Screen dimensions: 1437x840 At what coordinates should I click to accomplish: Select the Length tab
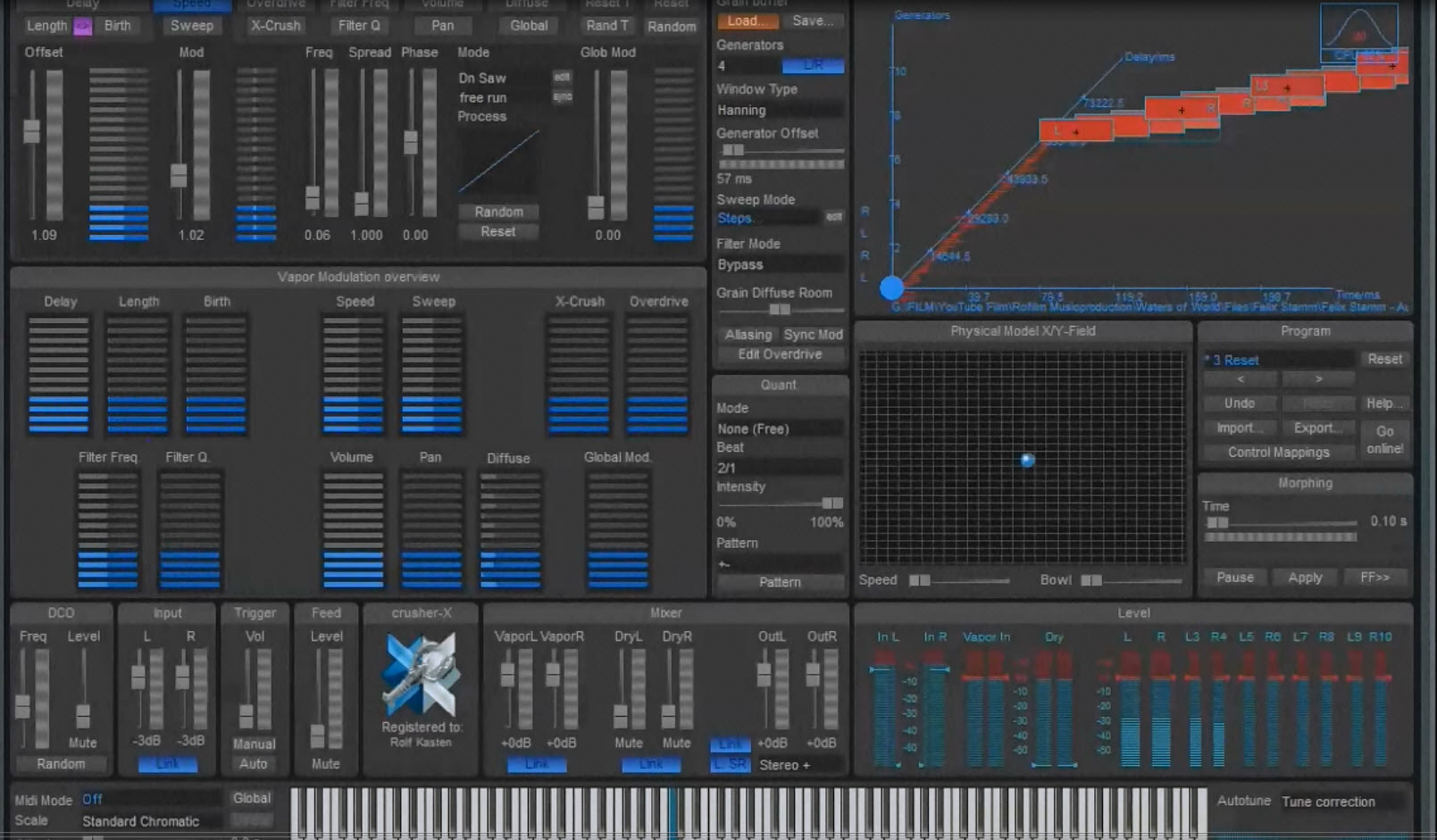click(x=46, y=26)
